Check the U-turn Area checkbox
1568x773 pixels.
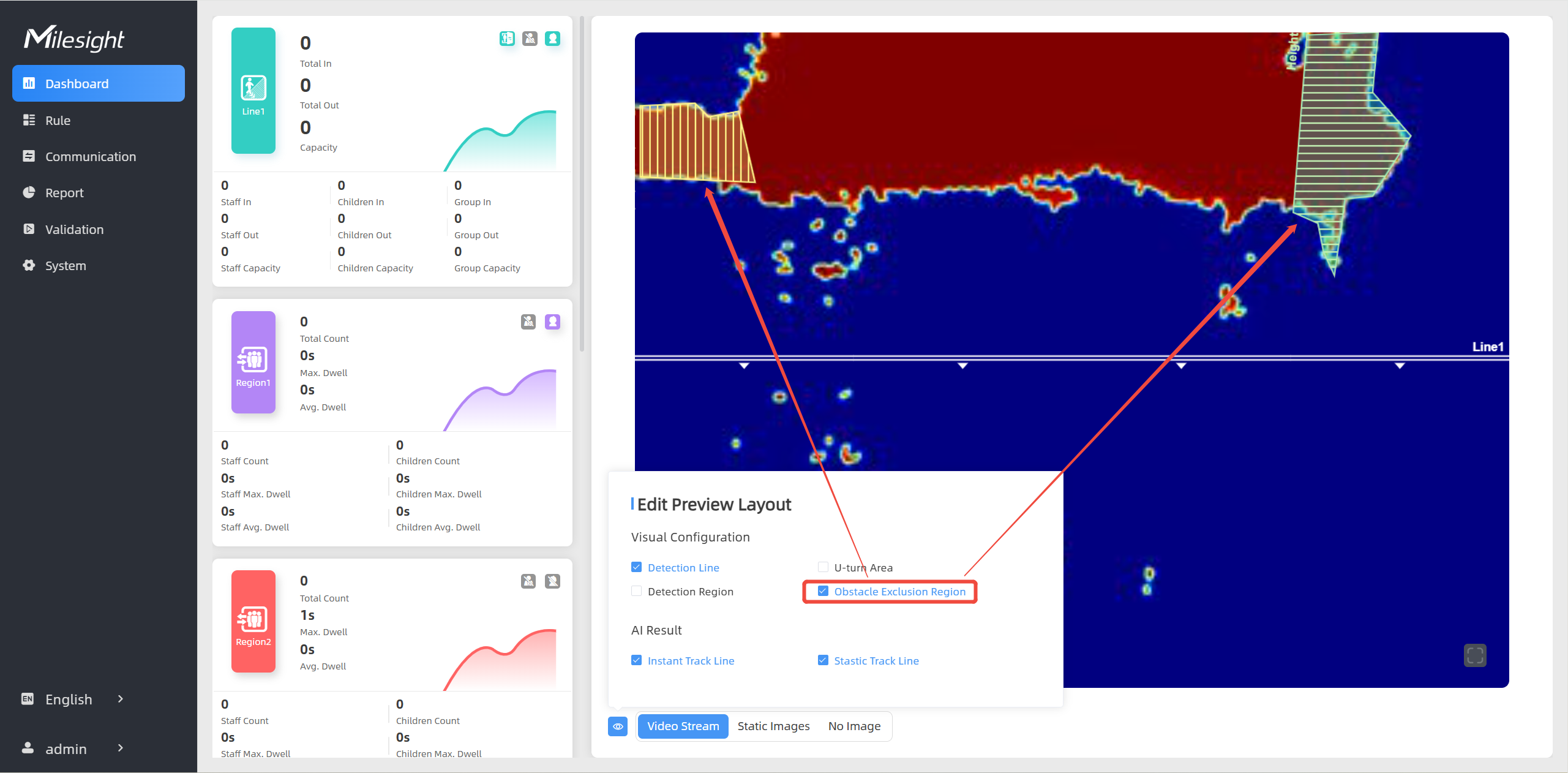(x=823, y=567)
